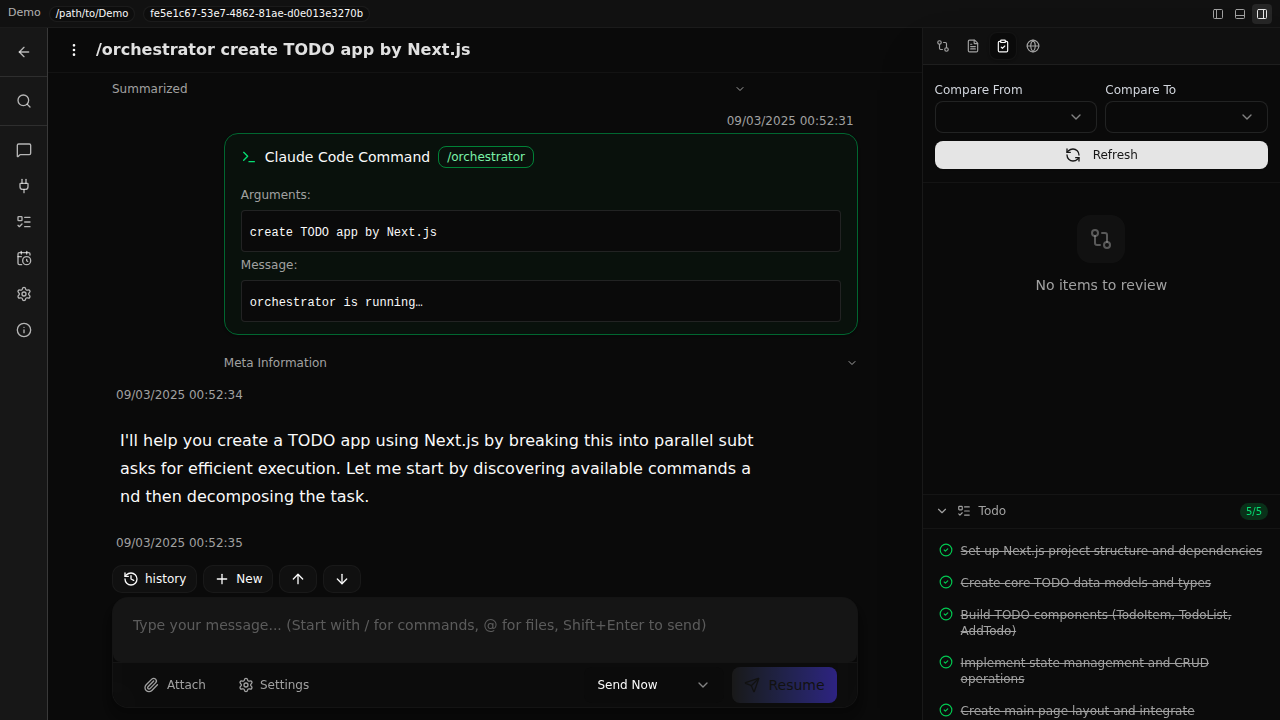Open the Compare From dropdown
1280x720 pixels.
(x=1014, y=117)
